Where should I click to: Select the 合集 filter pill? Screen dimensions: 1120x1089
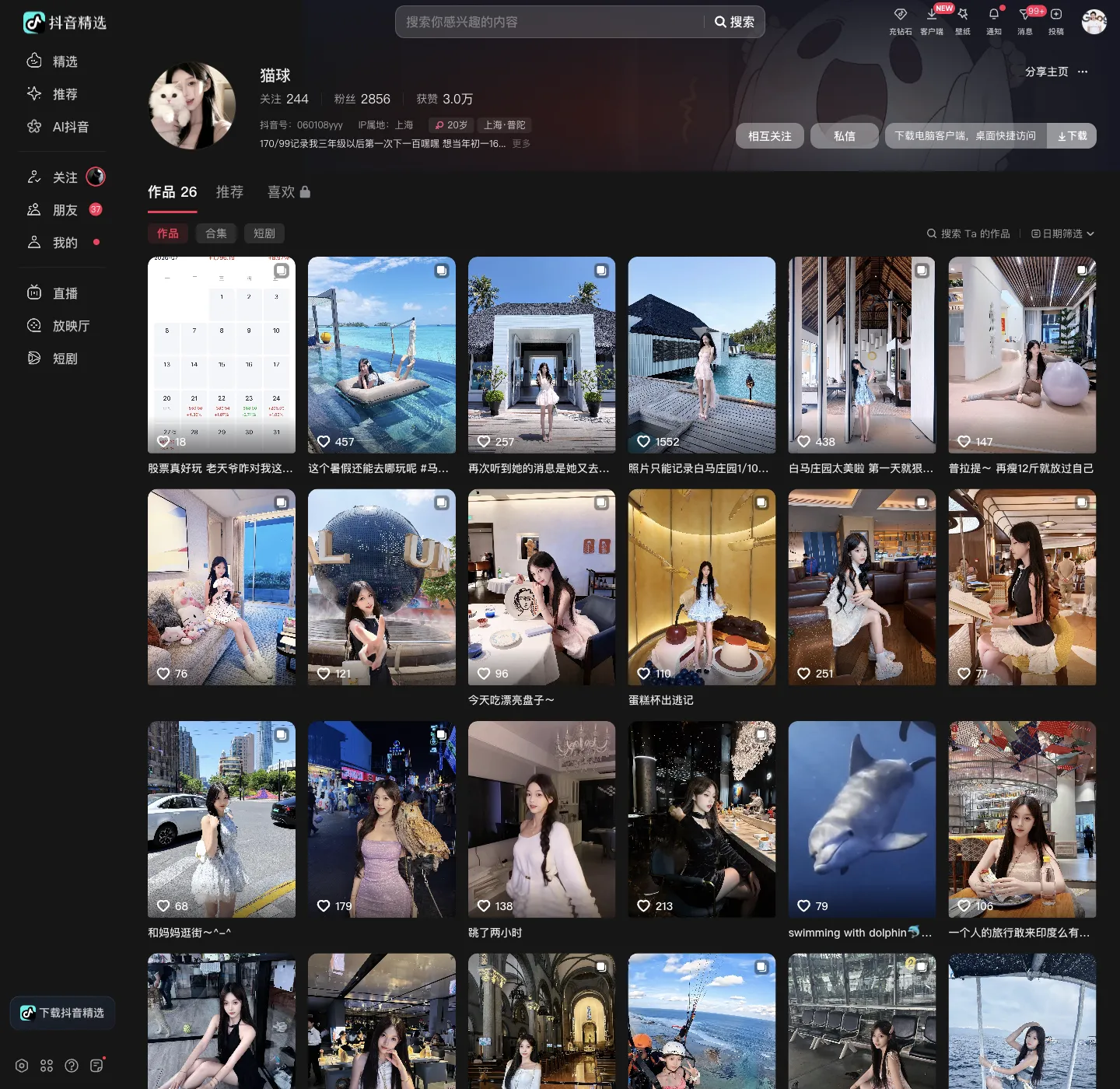pos(216,233)
